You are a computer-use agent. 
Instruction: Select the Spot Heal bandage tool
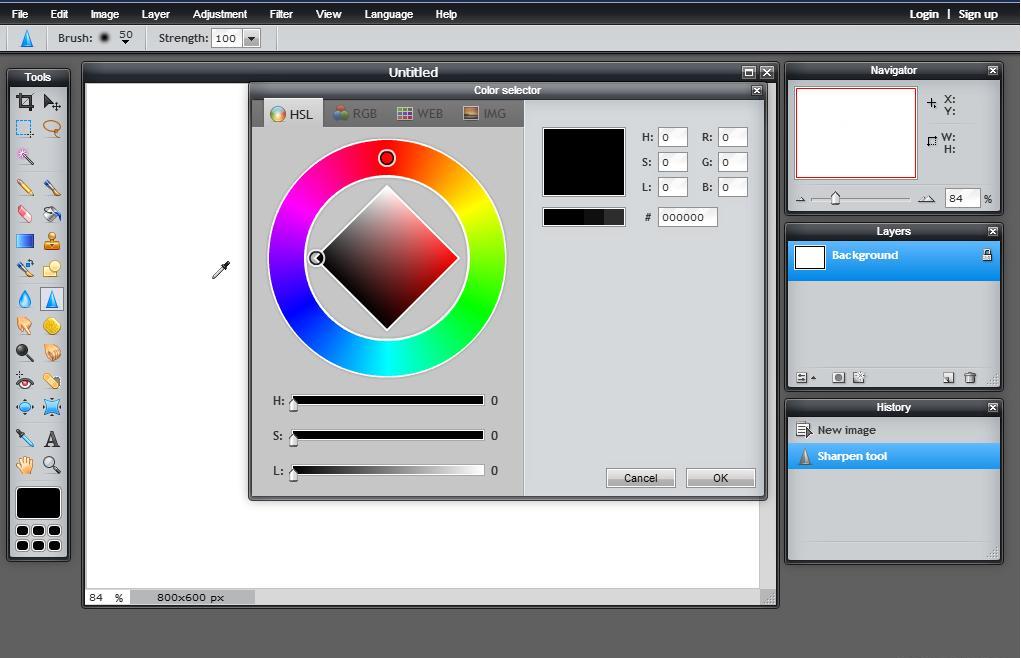point(52,381)
